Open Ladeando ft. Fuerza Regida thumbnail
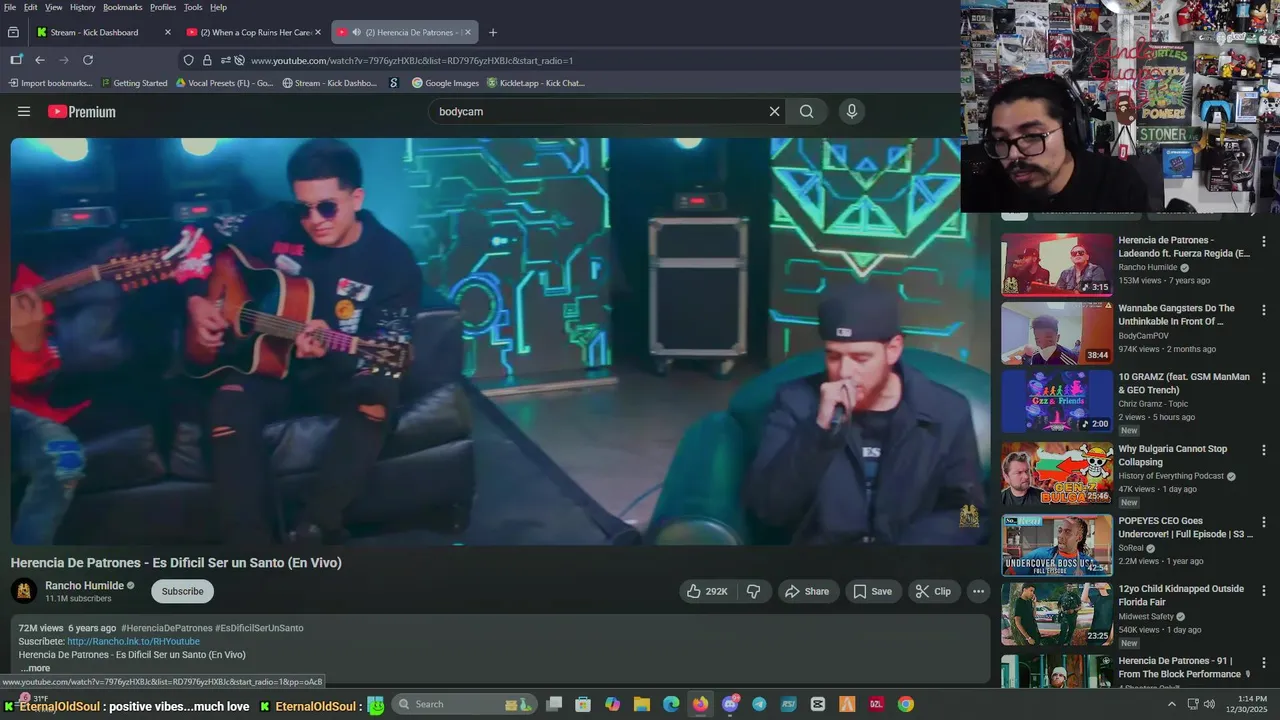Screen dimensions: 1280x720 click(x=1057, y=265)
